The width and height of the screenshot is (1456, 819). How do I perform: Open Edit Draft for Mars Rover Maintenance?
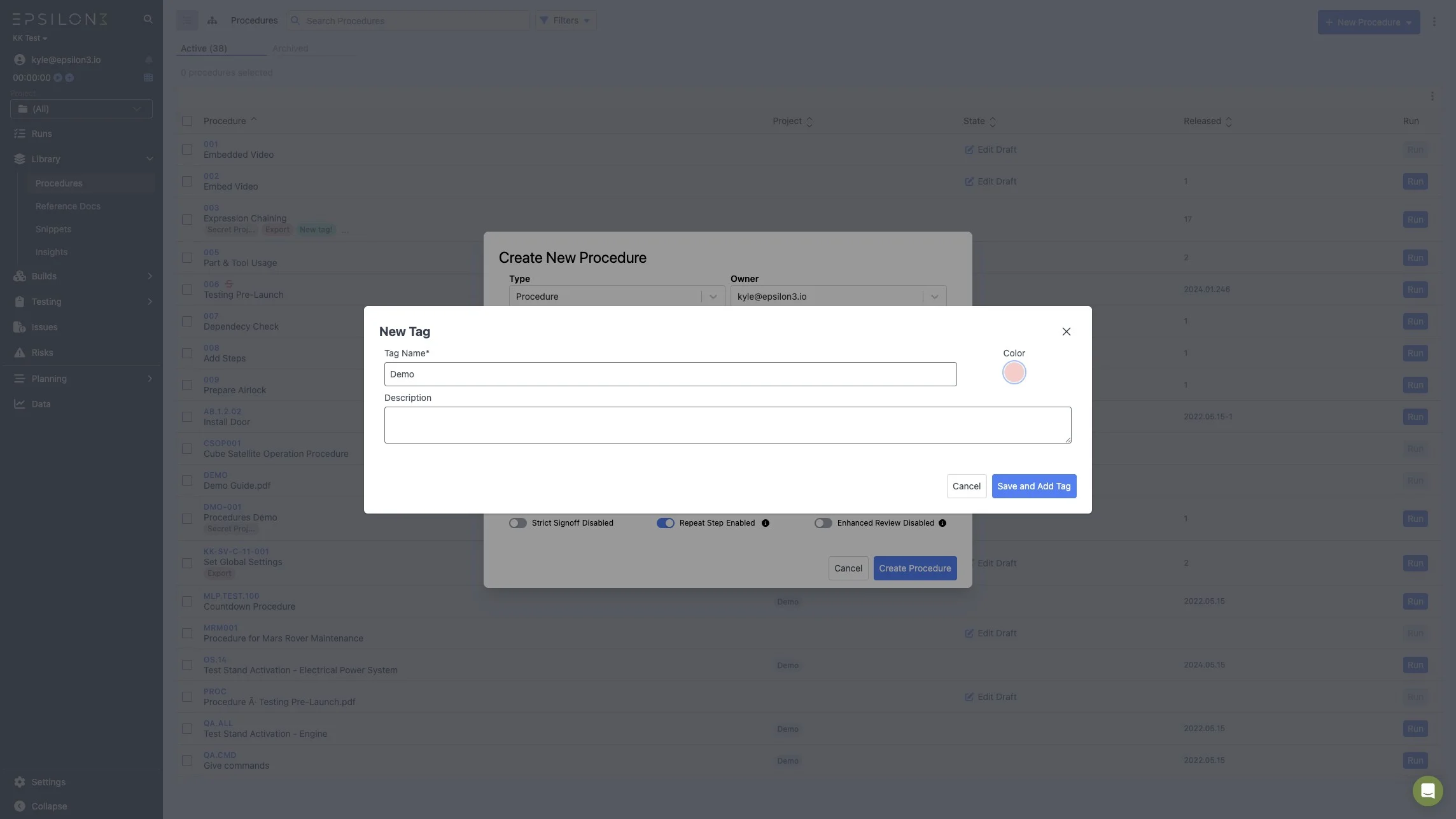tap(990, 633)
